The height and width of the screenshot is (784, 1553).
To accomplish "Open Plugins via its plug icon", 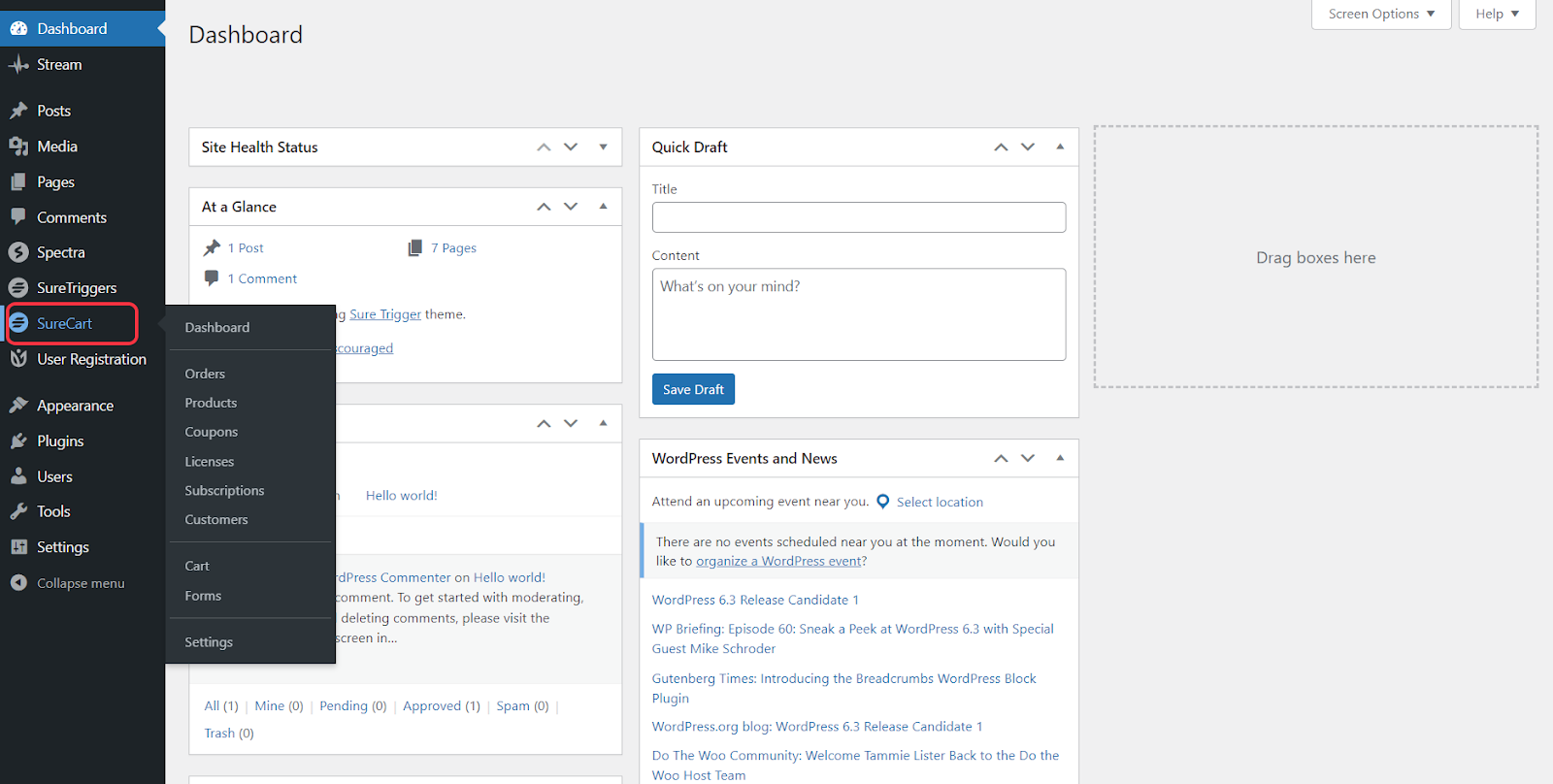I will (18, 441).
